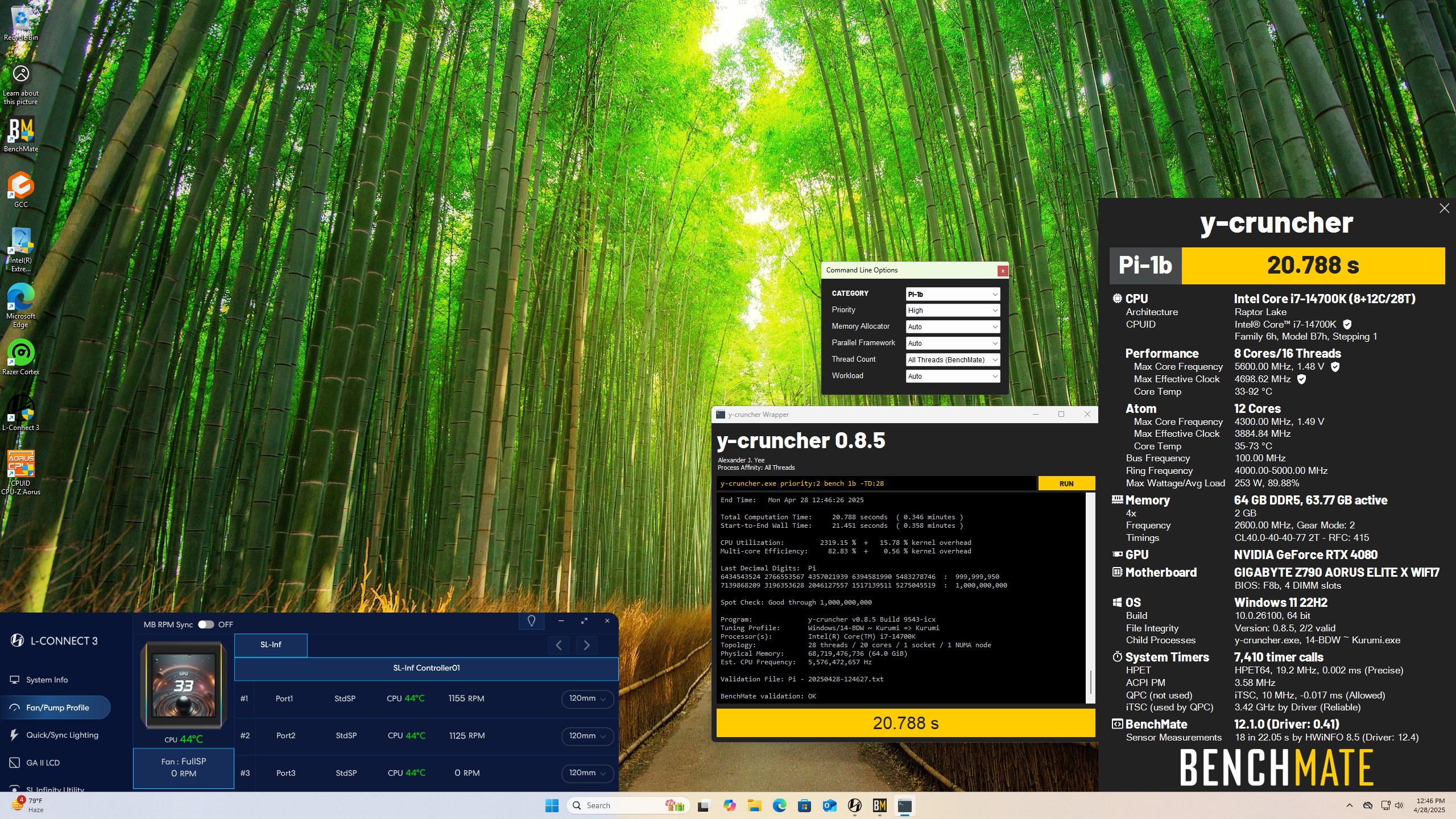Switch to BenchMate via its taskbar icon

point(879,805)
